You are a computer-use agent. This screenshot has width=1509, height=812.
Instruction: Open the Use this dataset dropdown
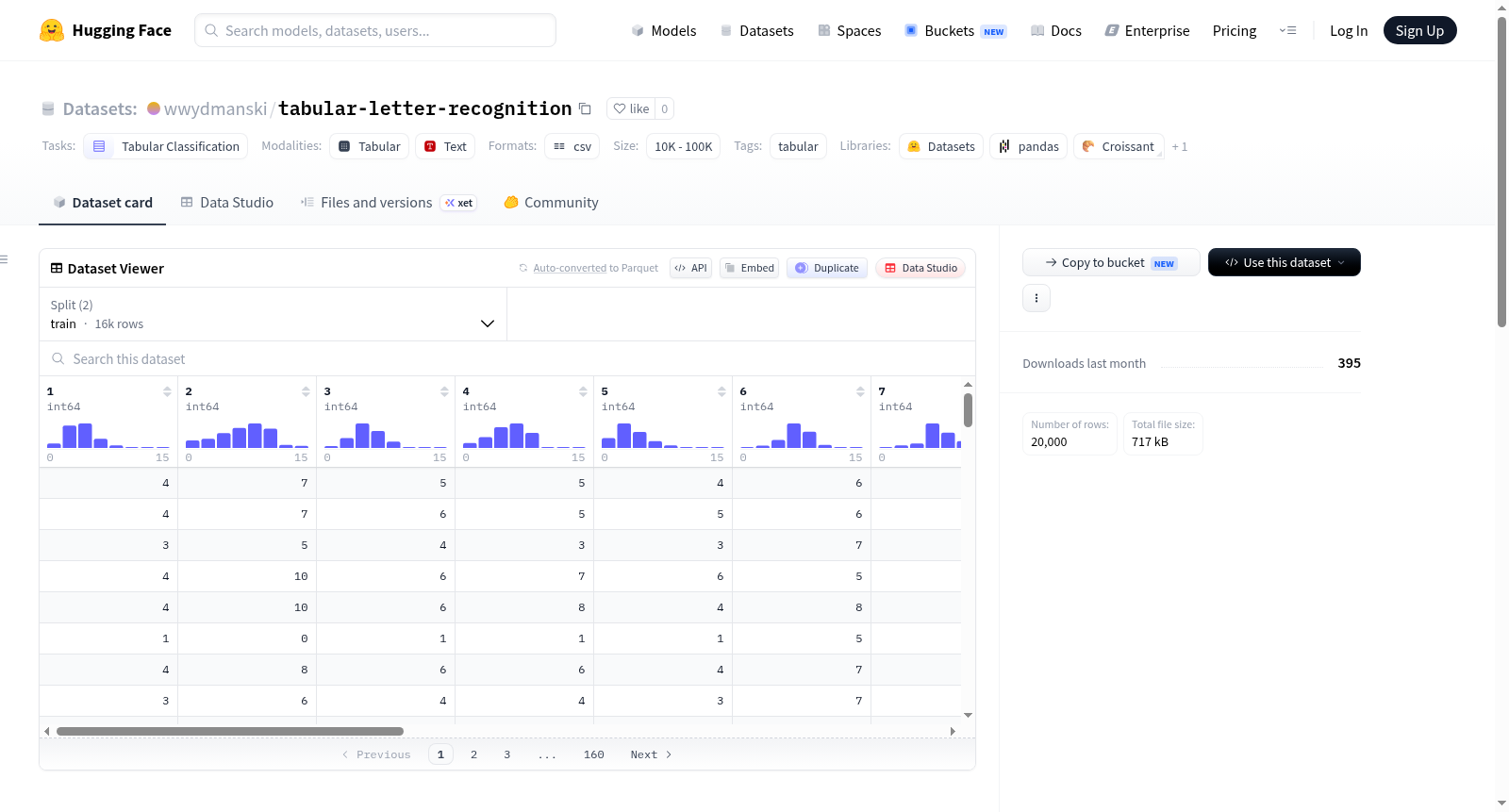(x=1284, y=262)
